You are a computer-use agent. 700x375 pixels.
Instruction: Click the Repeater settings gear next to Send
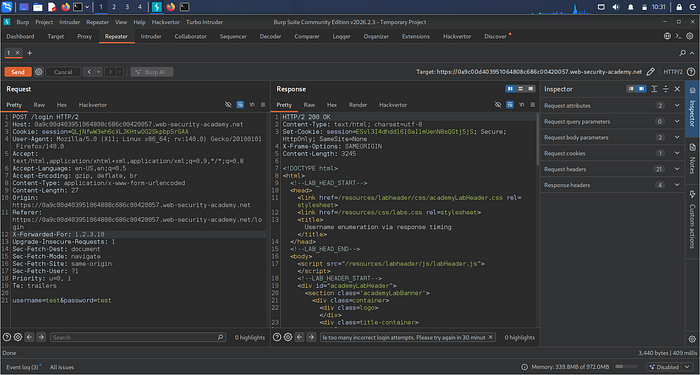click(x=39, y=72)
